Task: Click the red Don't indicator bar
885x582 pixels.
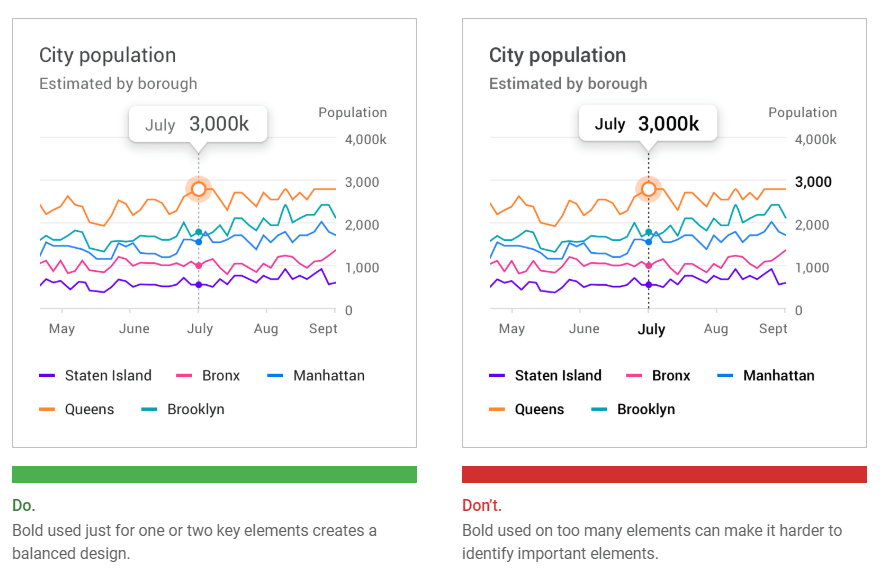Action: pyautogui.click(x=664, y=474)
